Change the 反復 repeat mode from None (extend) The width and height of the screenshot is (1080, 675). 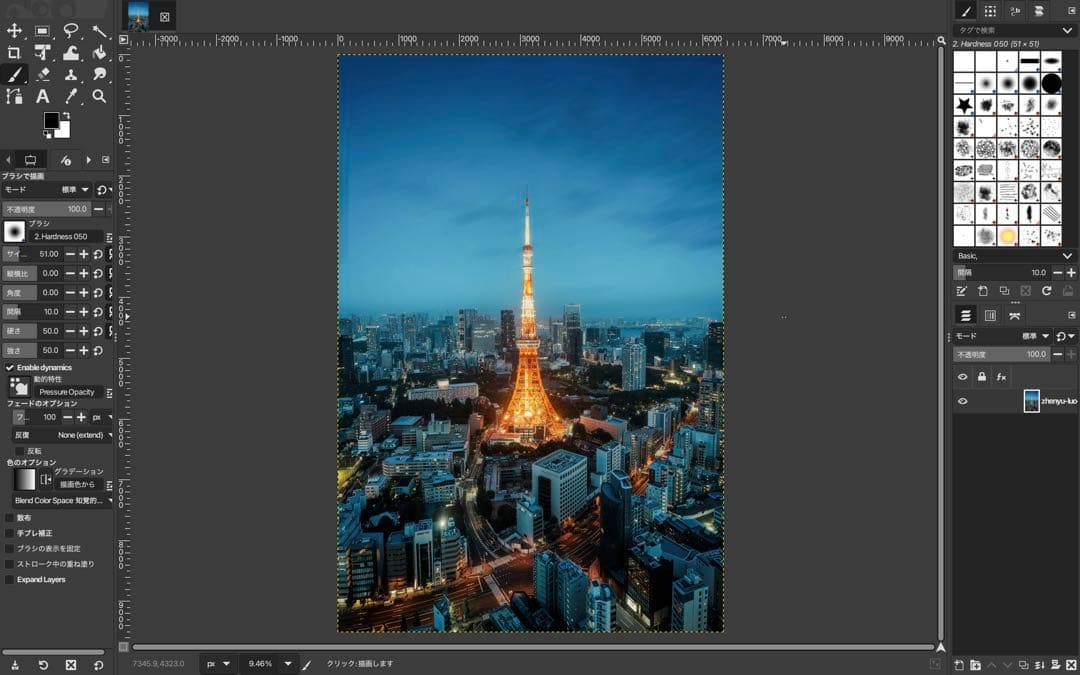tap(80, 435)
